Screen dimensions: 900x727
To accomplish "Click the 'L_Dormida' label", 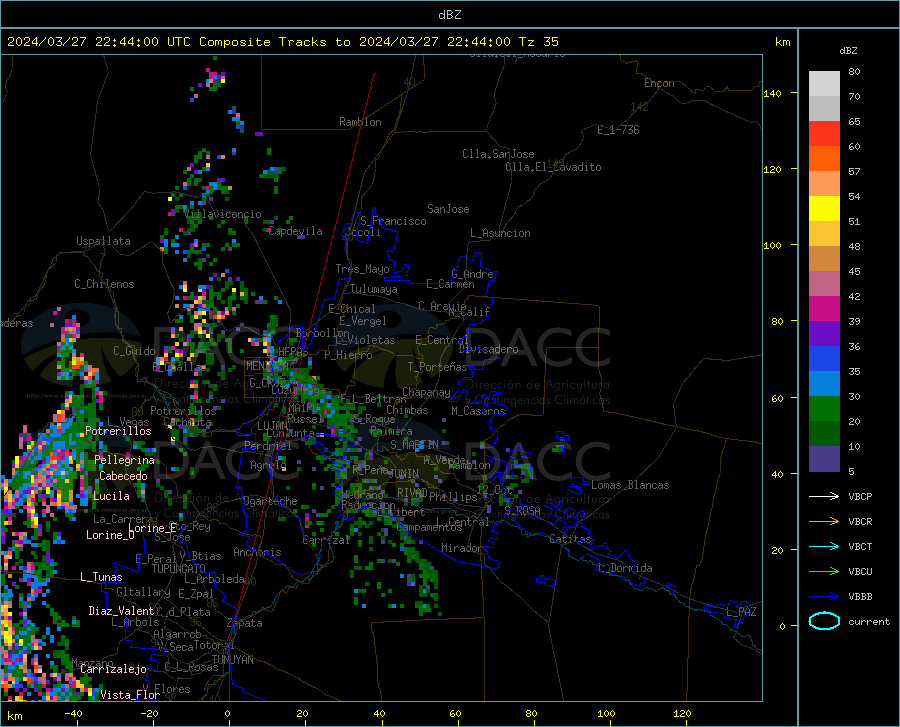I will 625,568.
